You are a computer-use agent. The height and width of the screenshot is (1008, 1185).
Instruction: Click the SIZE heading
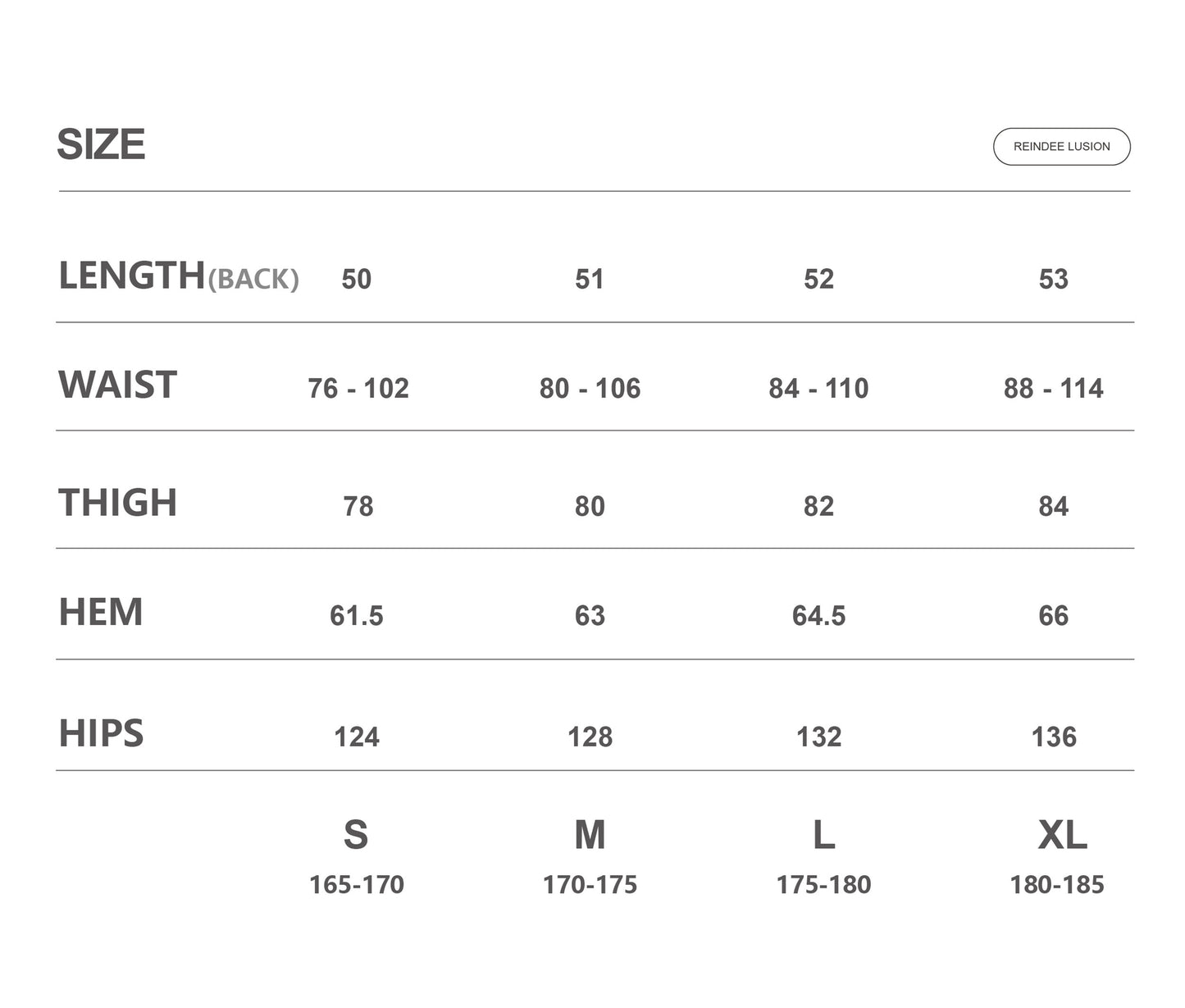[x=101, y=145]
